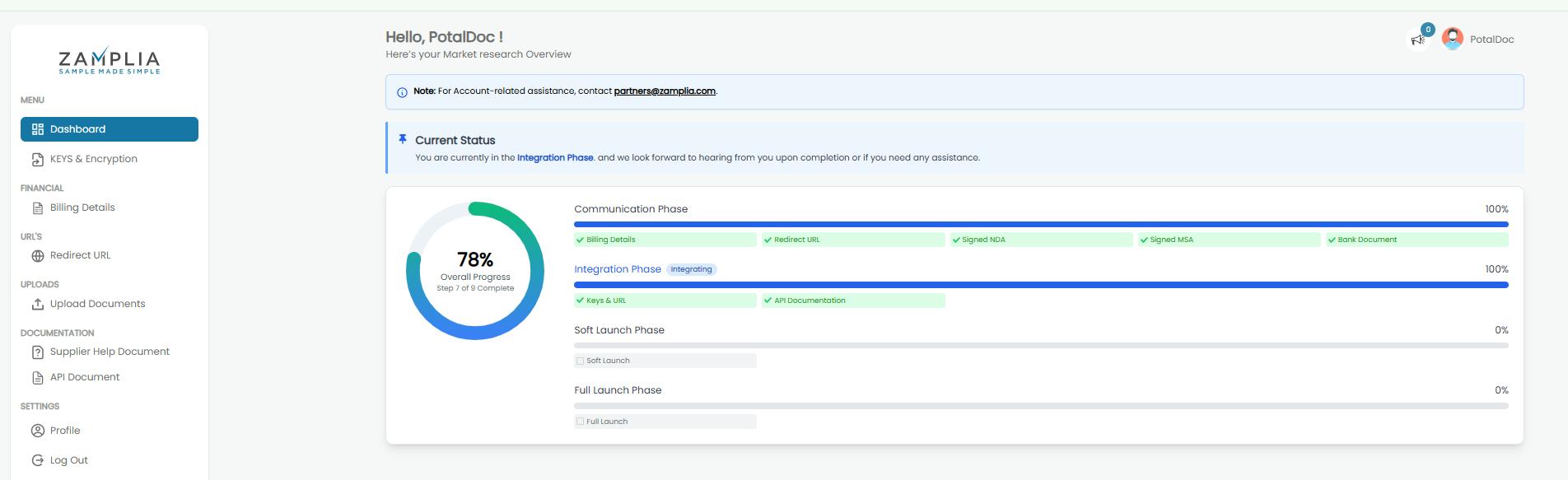Image resolution: width=1568 pixels, height=480 pixels.
Task: Click the Profile person icon
Action: (38, 431)
